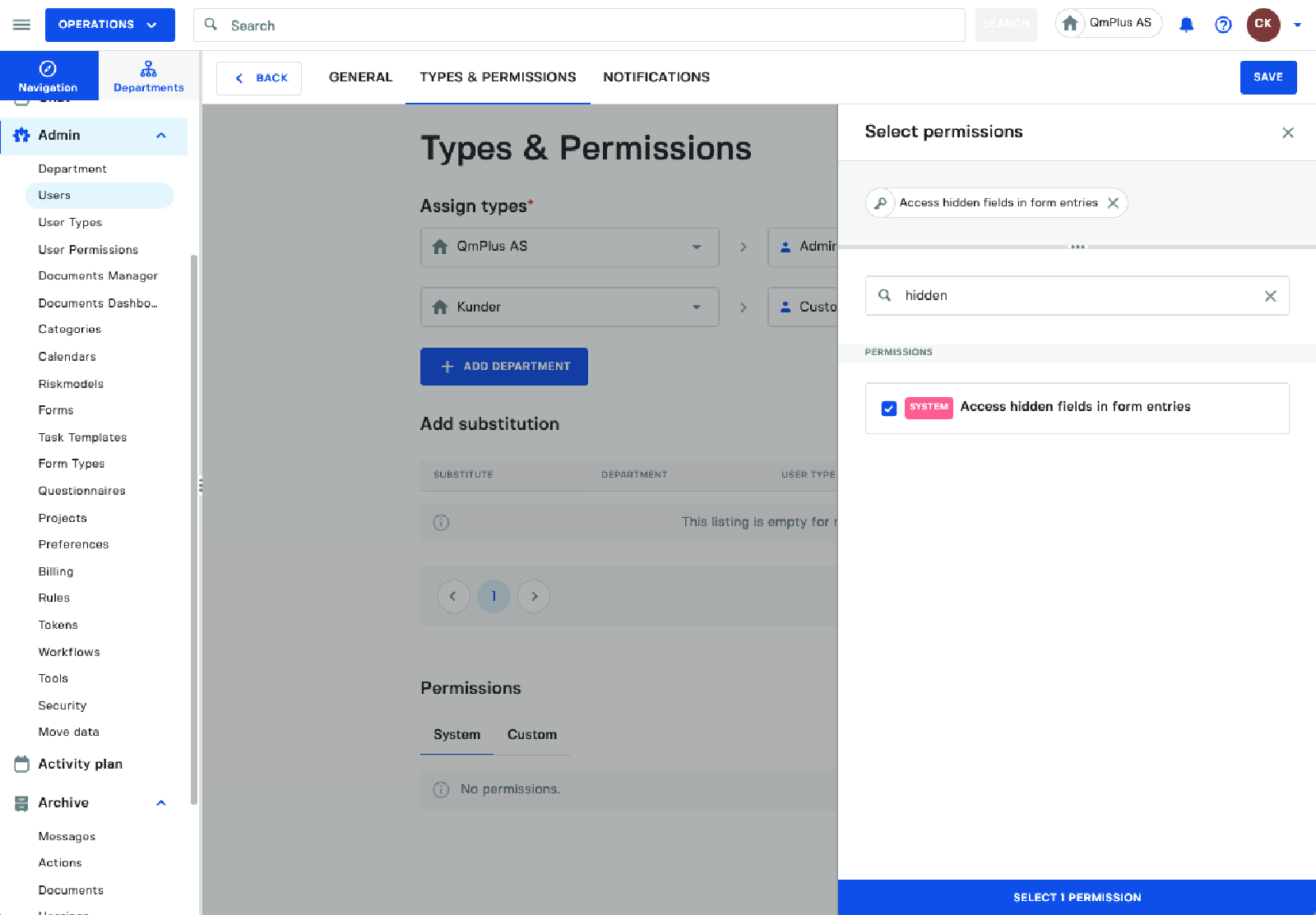Switch to Departments sidebar view
The height and width of the screenshot is (915, 1316).
tap(148, 76)
